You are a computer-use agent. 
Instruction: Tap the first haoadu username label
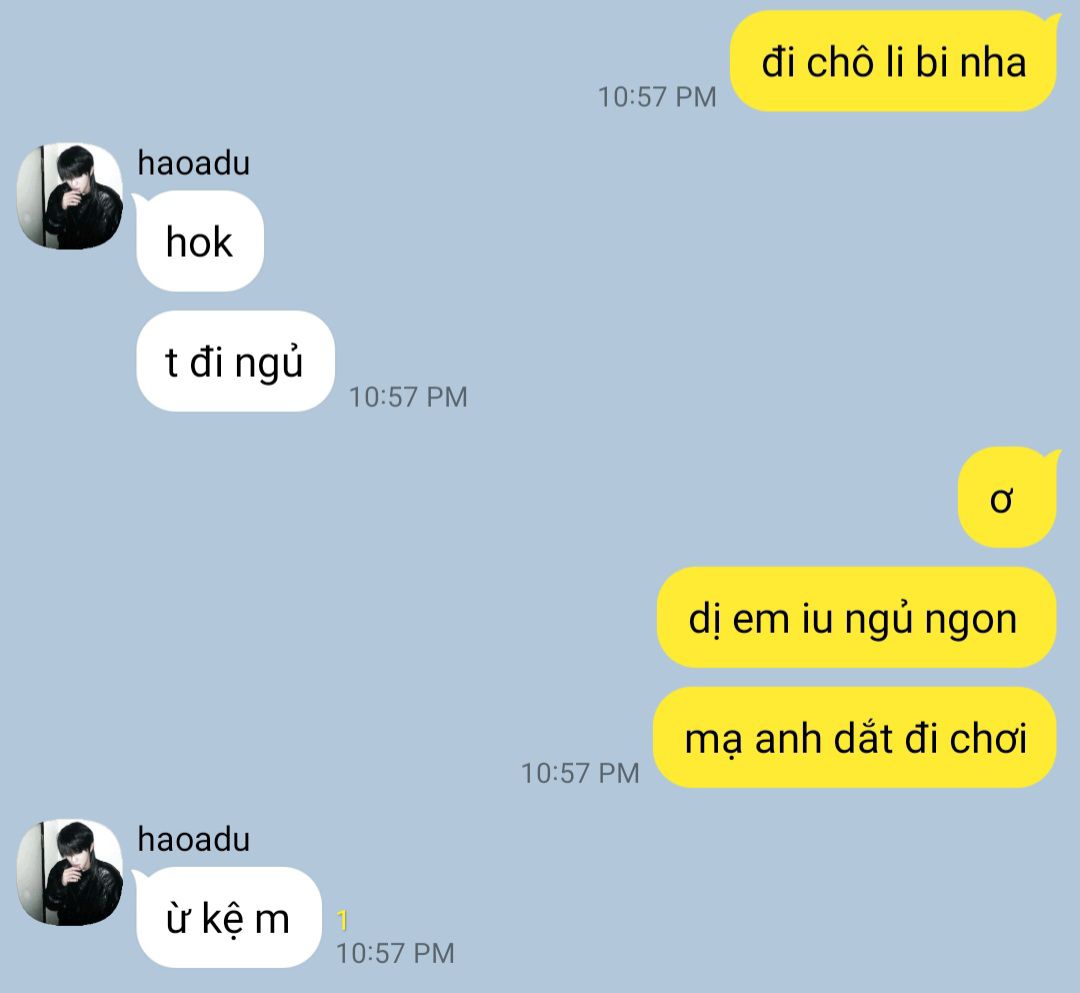(x=194, y=163)
